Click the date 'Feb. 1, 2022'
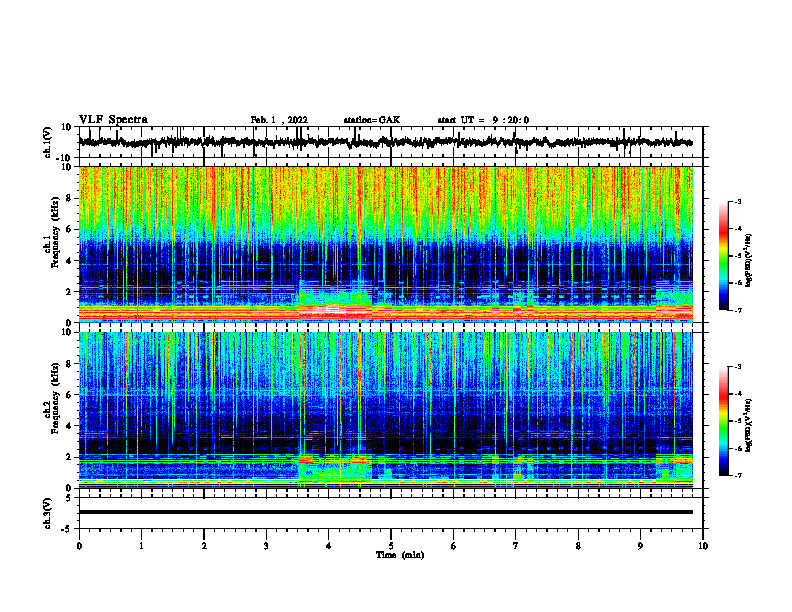Viewport: 792px width, 612px height. 279,120
